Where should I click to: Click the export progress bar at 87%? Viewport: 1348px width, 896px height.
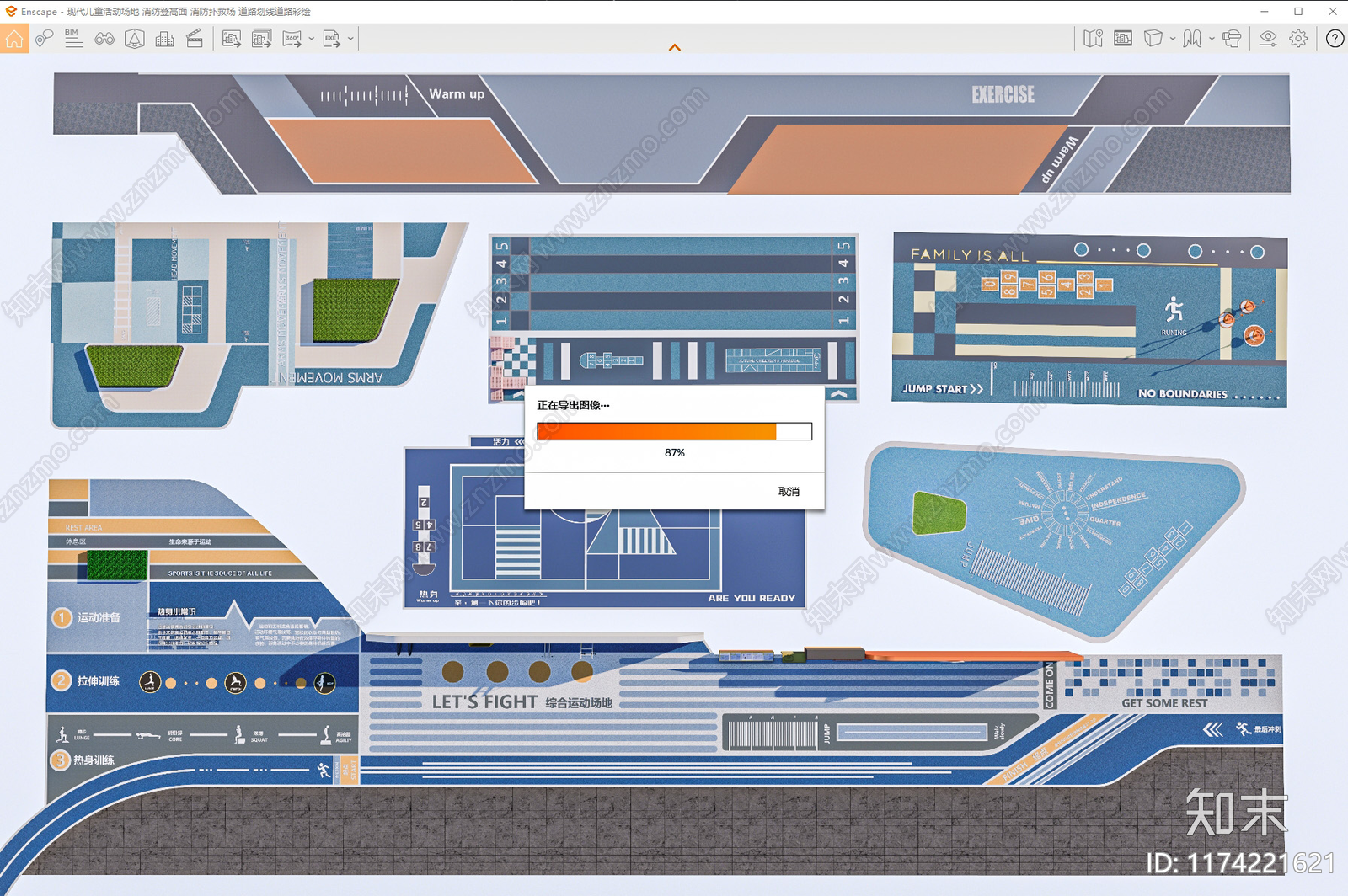point(674,431)
